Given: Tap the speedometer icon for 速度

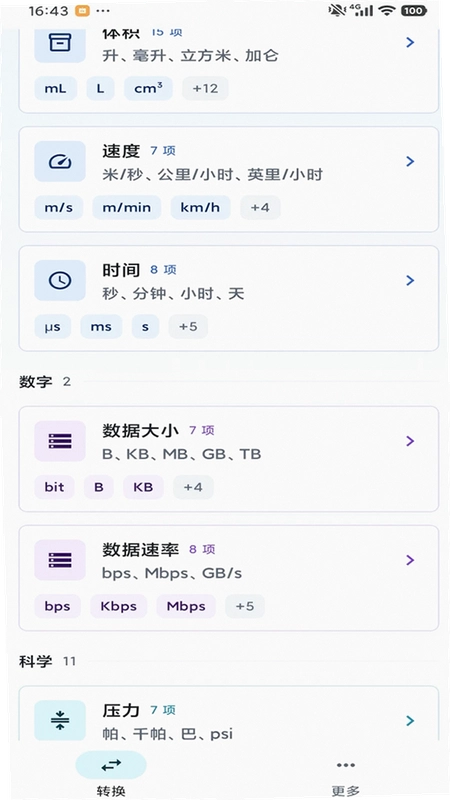Looking at the screenshot, I should (60, 161).
